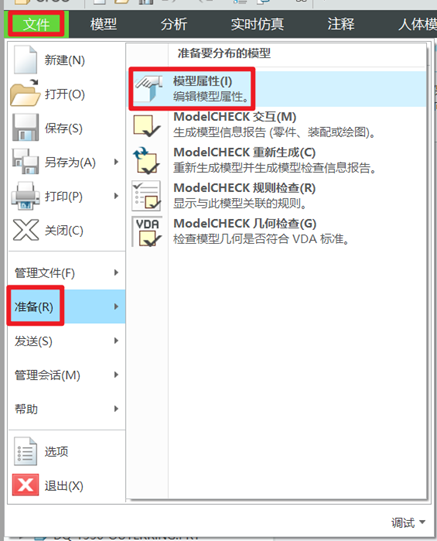Select the 准备(R) menu entry
Viewport: 437px width, 541px height.
[66, 306]
